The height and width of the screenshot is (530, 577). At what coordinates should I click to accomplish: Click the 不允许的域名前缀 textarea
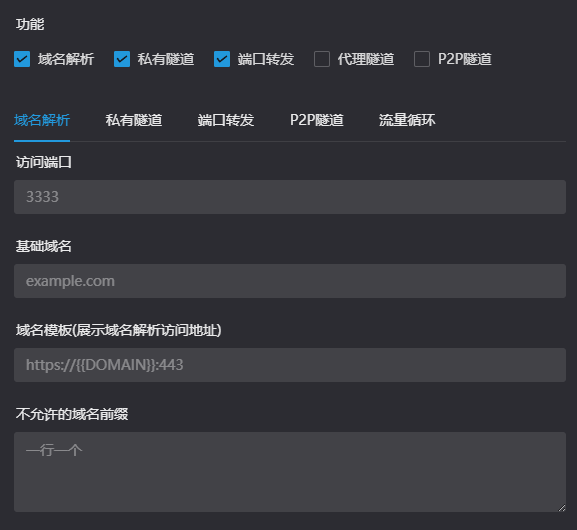point(290,472)
